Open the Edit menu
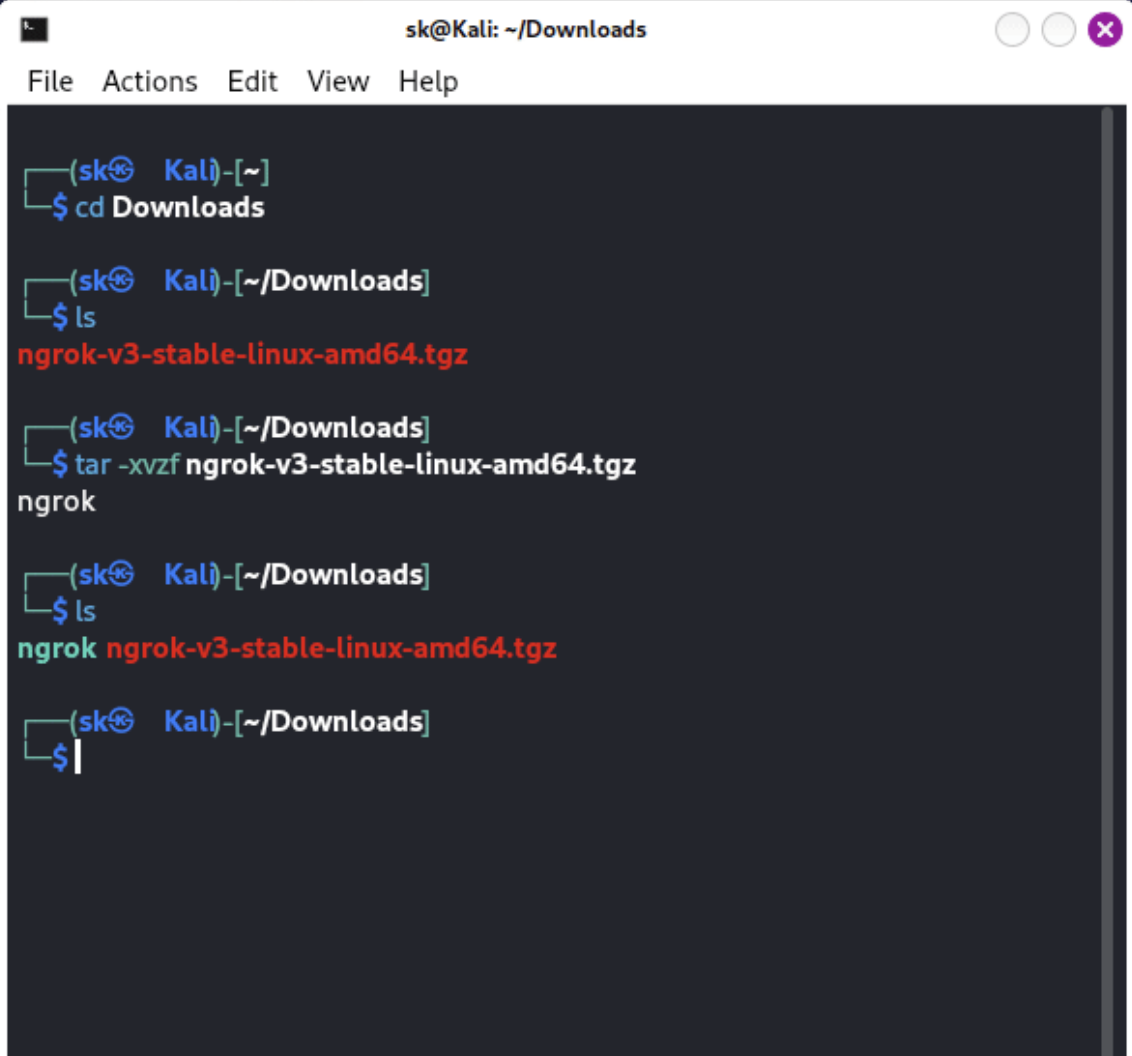 252,81
